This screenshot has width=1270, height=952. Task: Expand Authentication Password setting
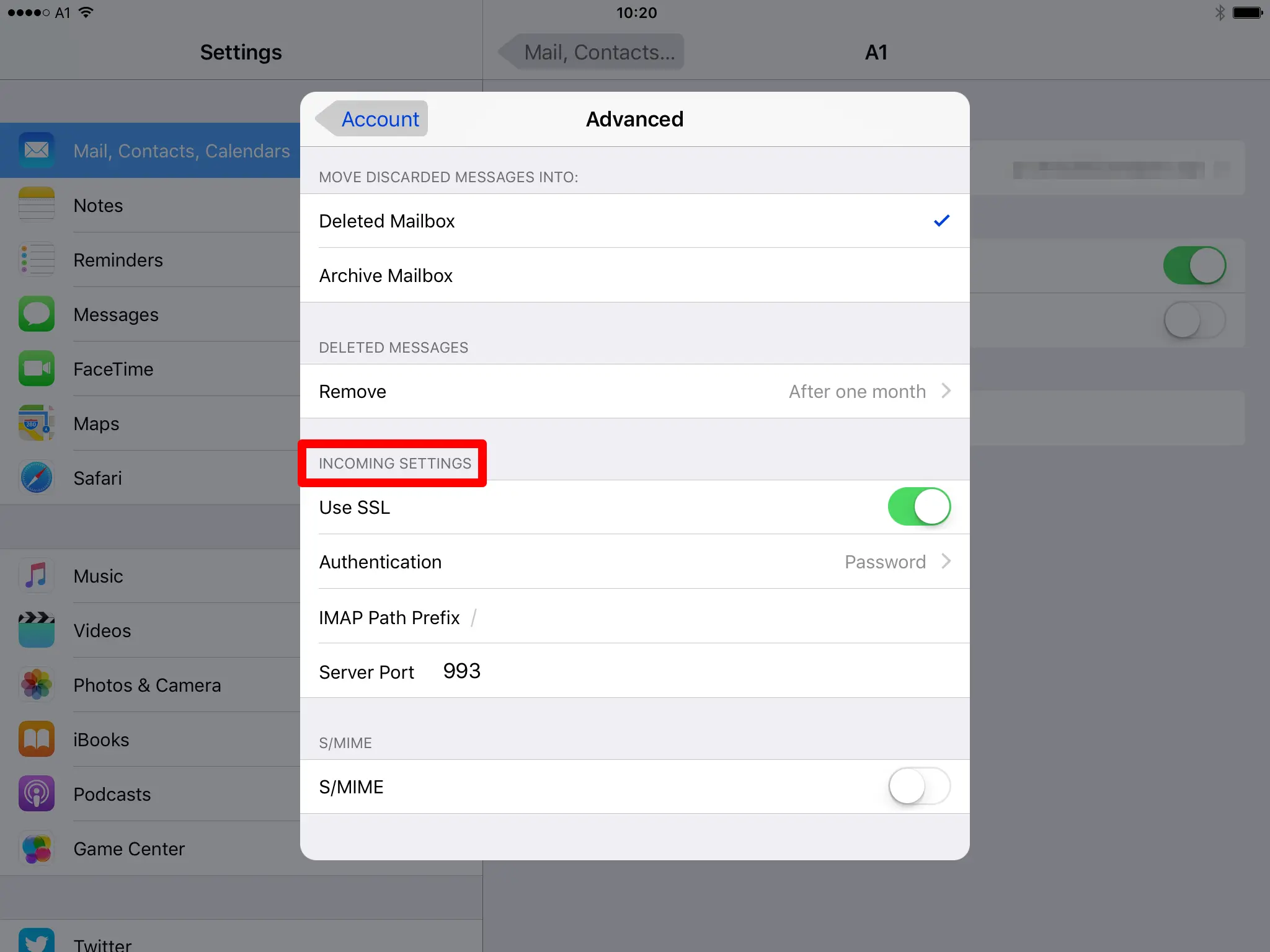634,562
